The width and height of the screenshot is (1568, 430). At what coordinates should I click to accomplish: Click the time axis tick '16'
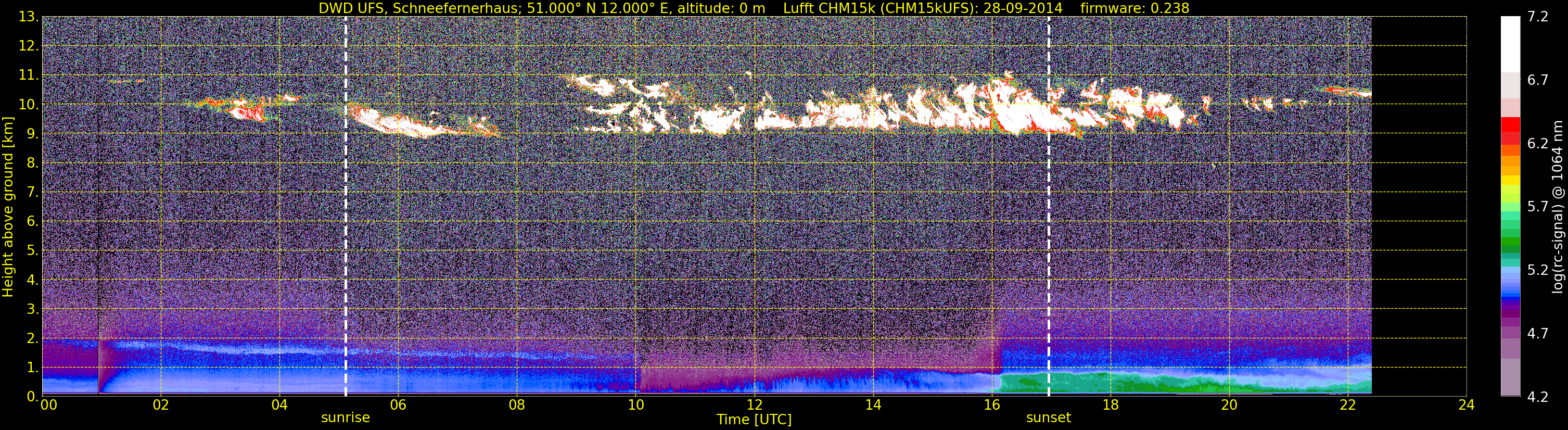pyautogui.click(x=991, y=404)
